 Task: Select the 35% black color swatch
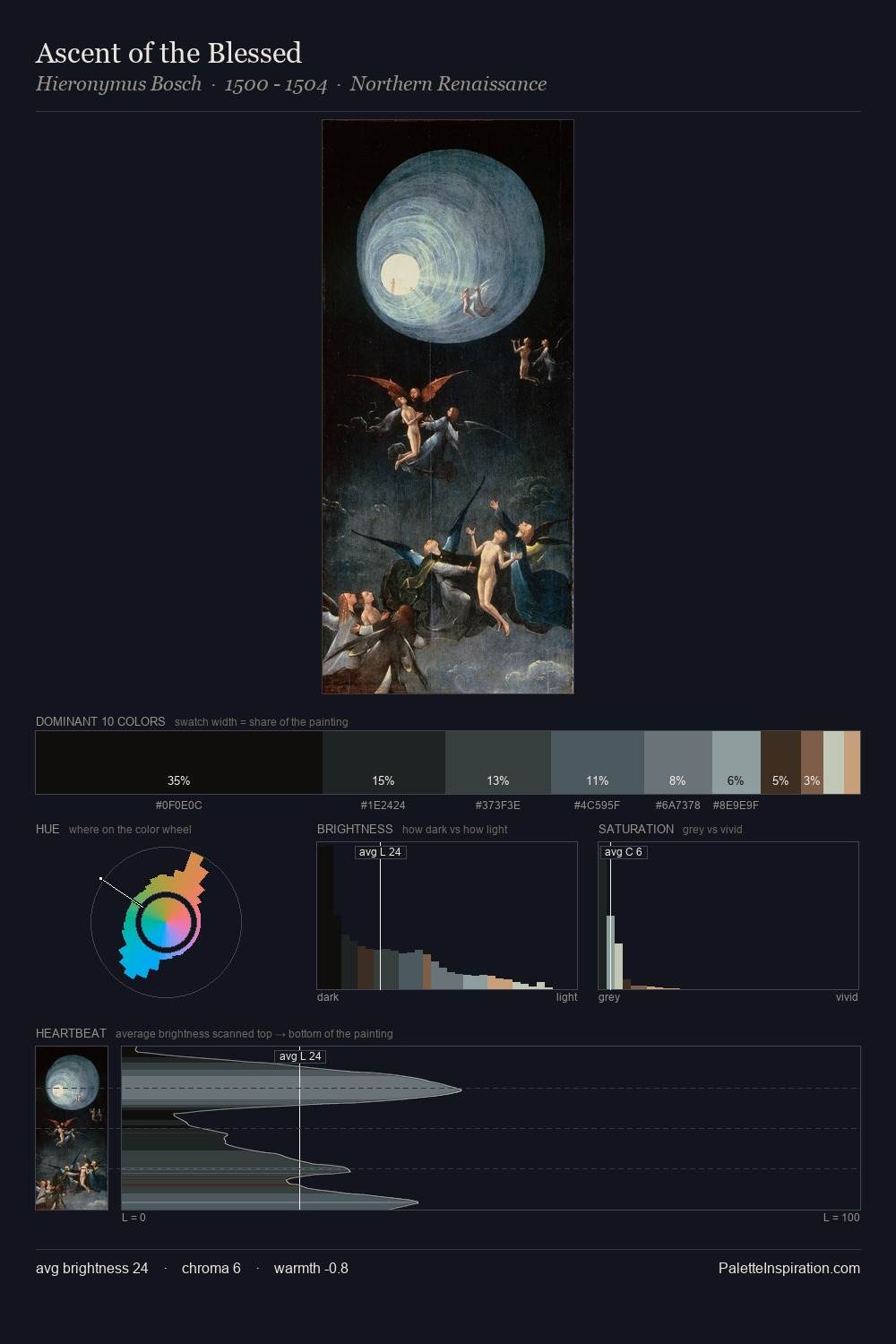179,762
